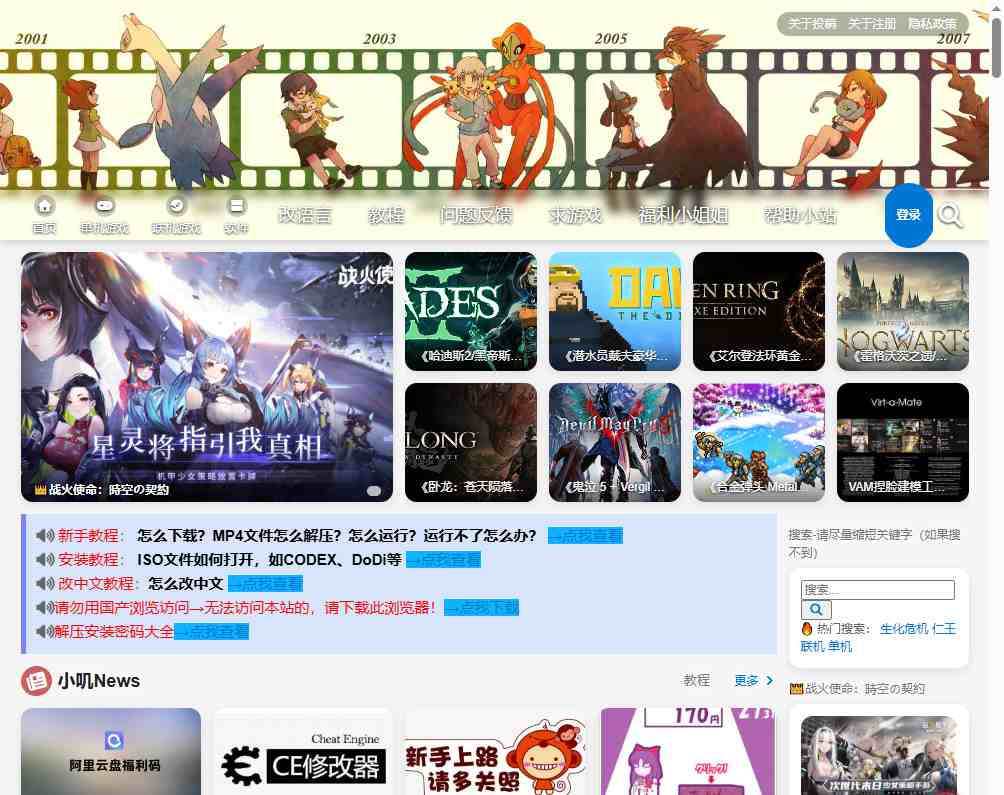Open 合金弹头 Metal Slug thumbnail
1004x795 pixels.
coord(759,442)
